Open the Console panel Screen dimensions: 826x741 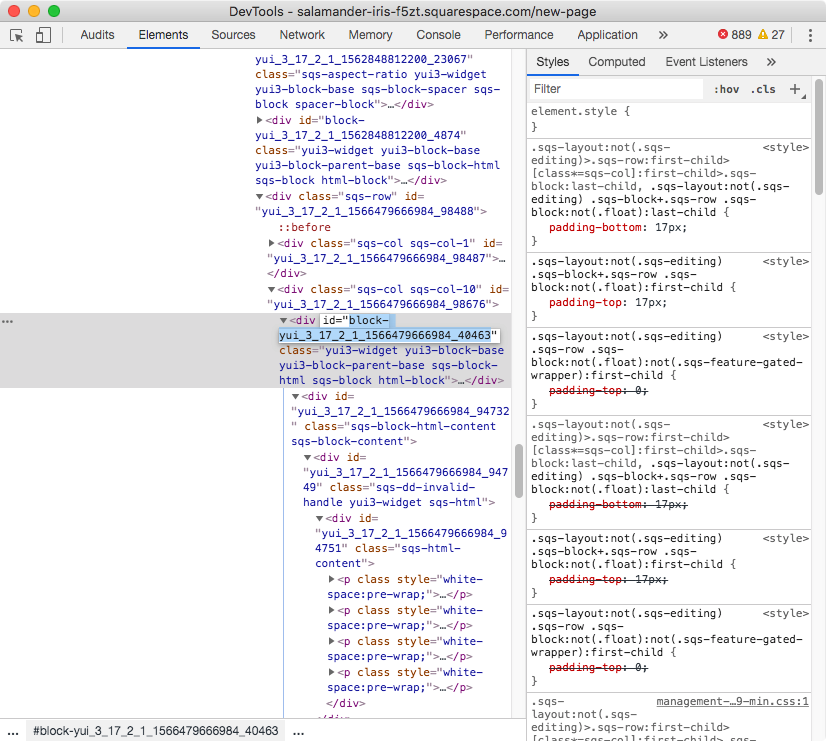(438, 35)
